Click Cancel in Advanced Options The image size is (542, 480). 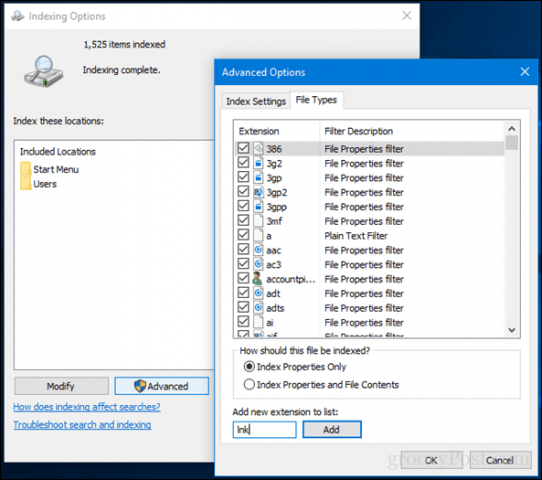point(500,460)
